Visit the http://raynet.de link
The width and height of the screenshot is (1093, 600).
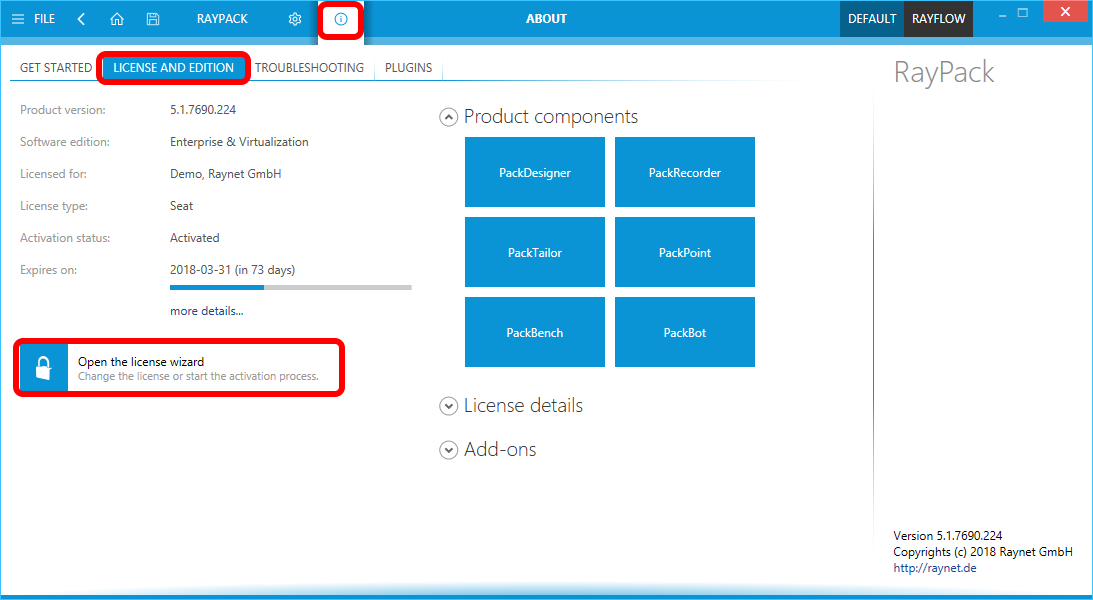coord(935,568)
